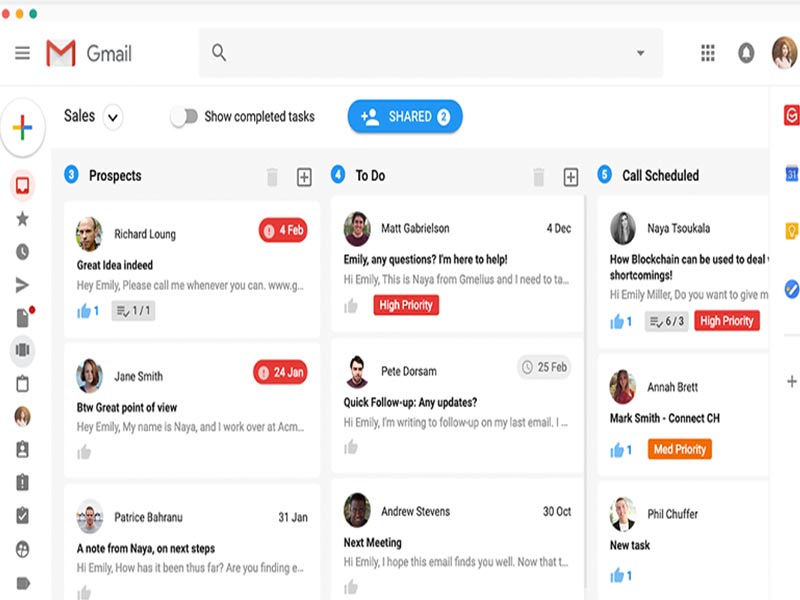Open the sidebar contact avatar
Screen dimensions: 800x600
coord(22,416)
